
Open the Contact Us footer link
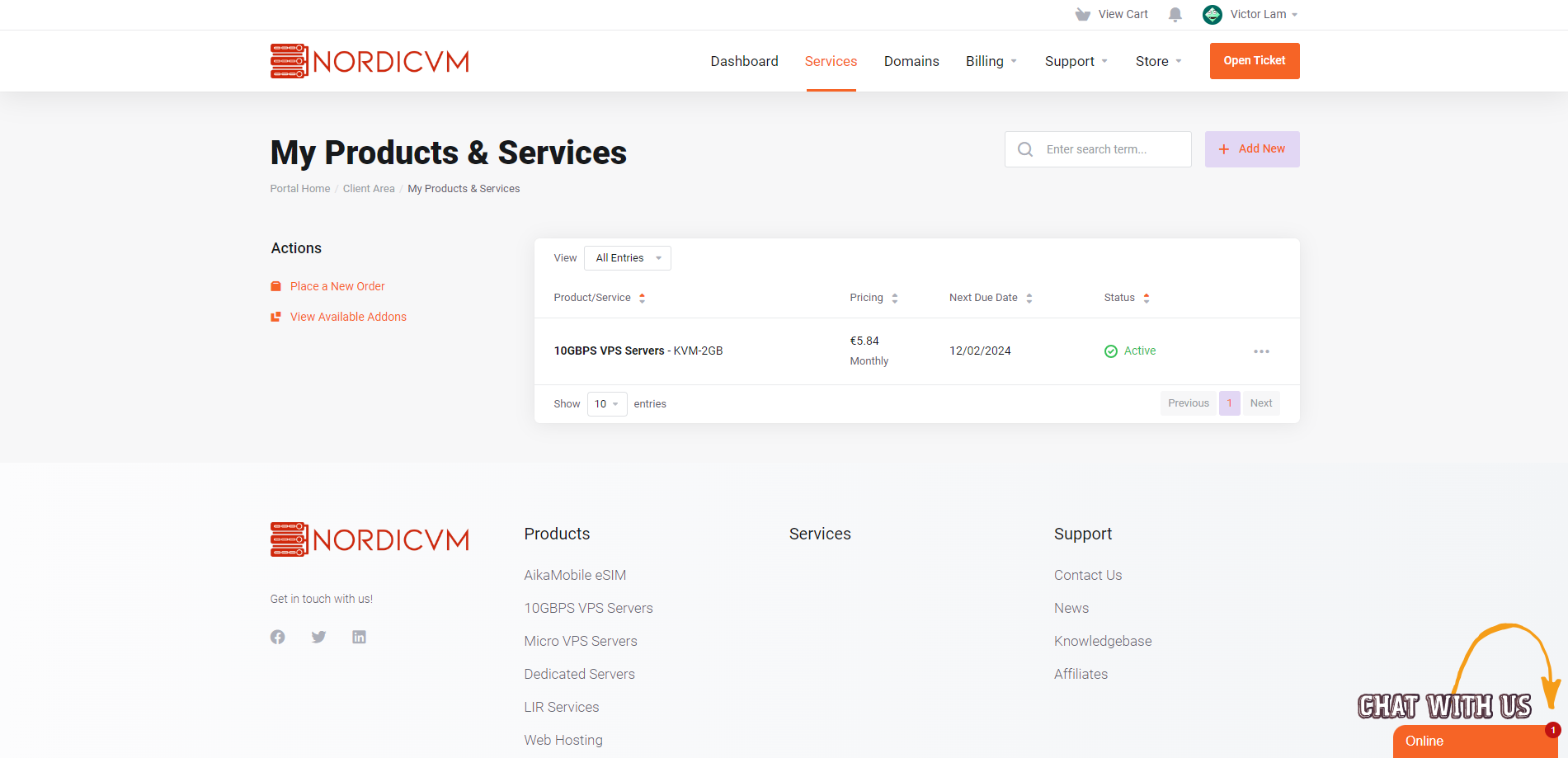coord(1088,575)
